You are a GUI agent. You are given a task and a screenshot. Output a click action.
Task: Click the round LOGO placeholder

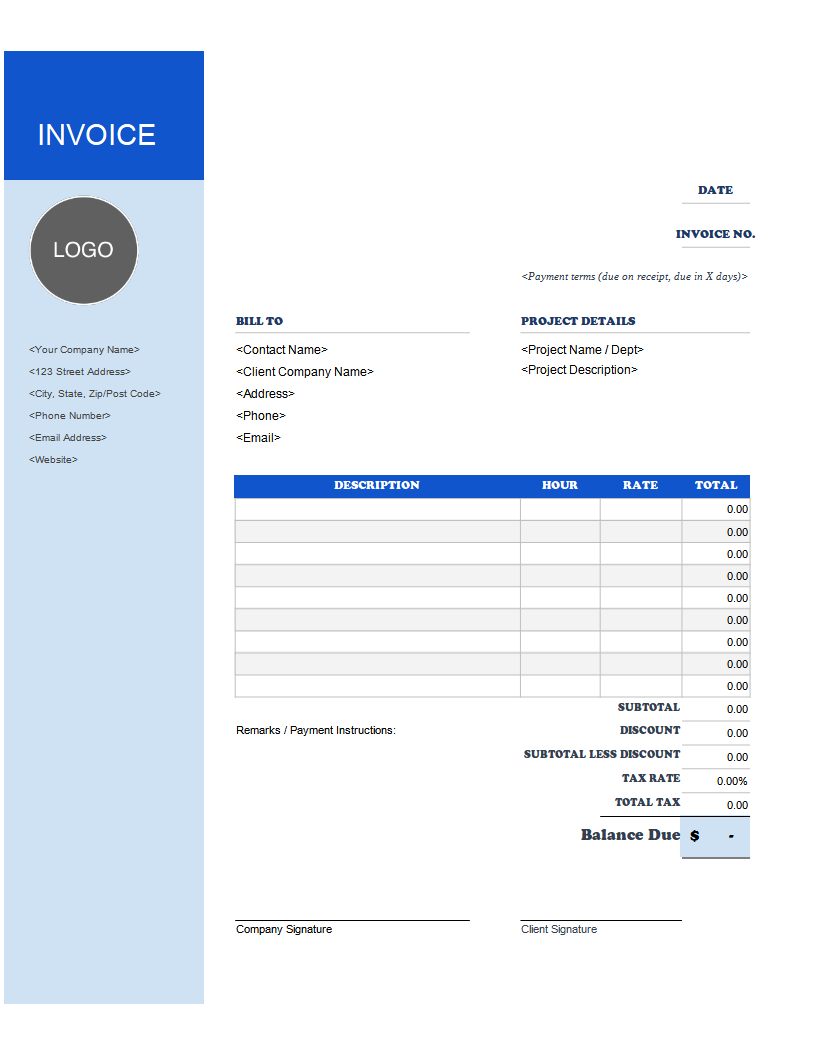[x=84, y=250]
